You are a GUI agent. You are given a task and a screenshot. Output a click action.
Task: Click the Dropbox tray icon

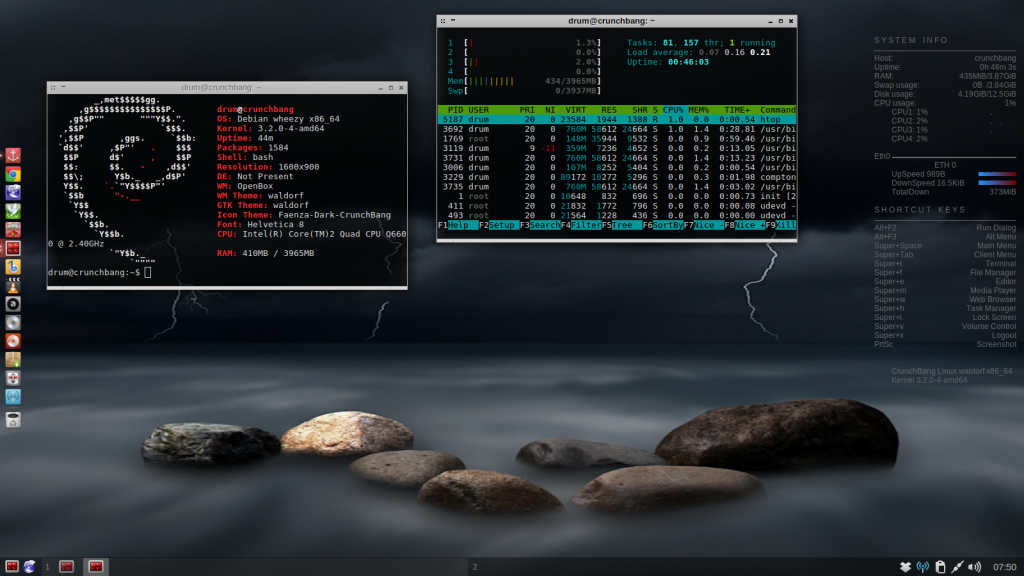pos(904,567)
